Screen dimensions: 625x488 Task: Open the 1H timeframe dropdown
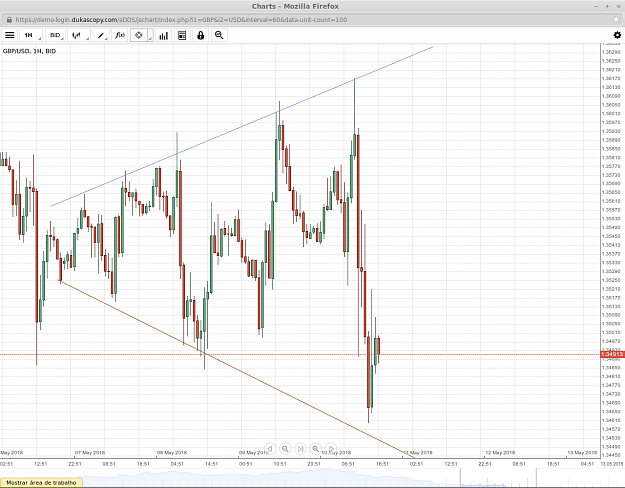point(31,35)
